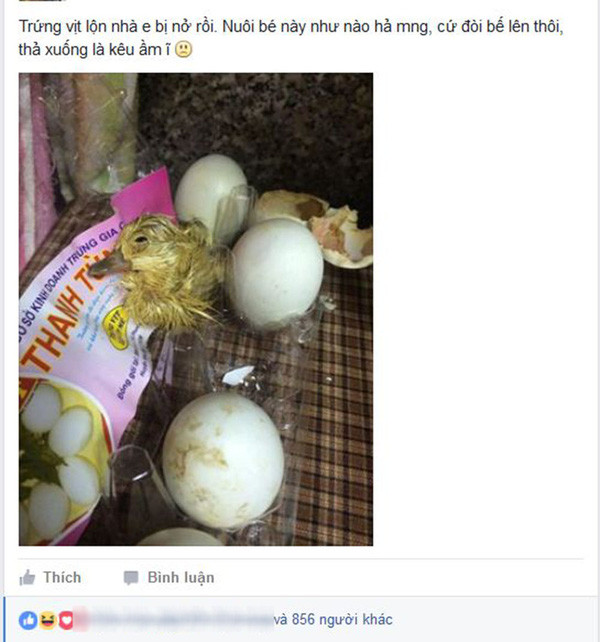Open the comment box via Bình luận

[181, 578]
